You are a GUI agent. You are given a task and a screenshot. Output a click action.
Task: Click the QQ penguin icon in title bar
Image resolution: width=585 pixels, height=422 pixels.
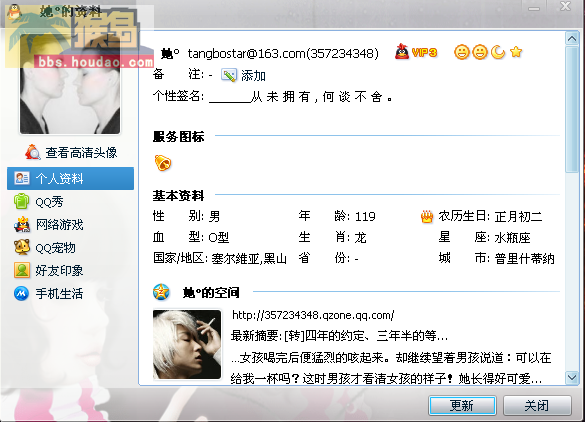tap(15, 11)
